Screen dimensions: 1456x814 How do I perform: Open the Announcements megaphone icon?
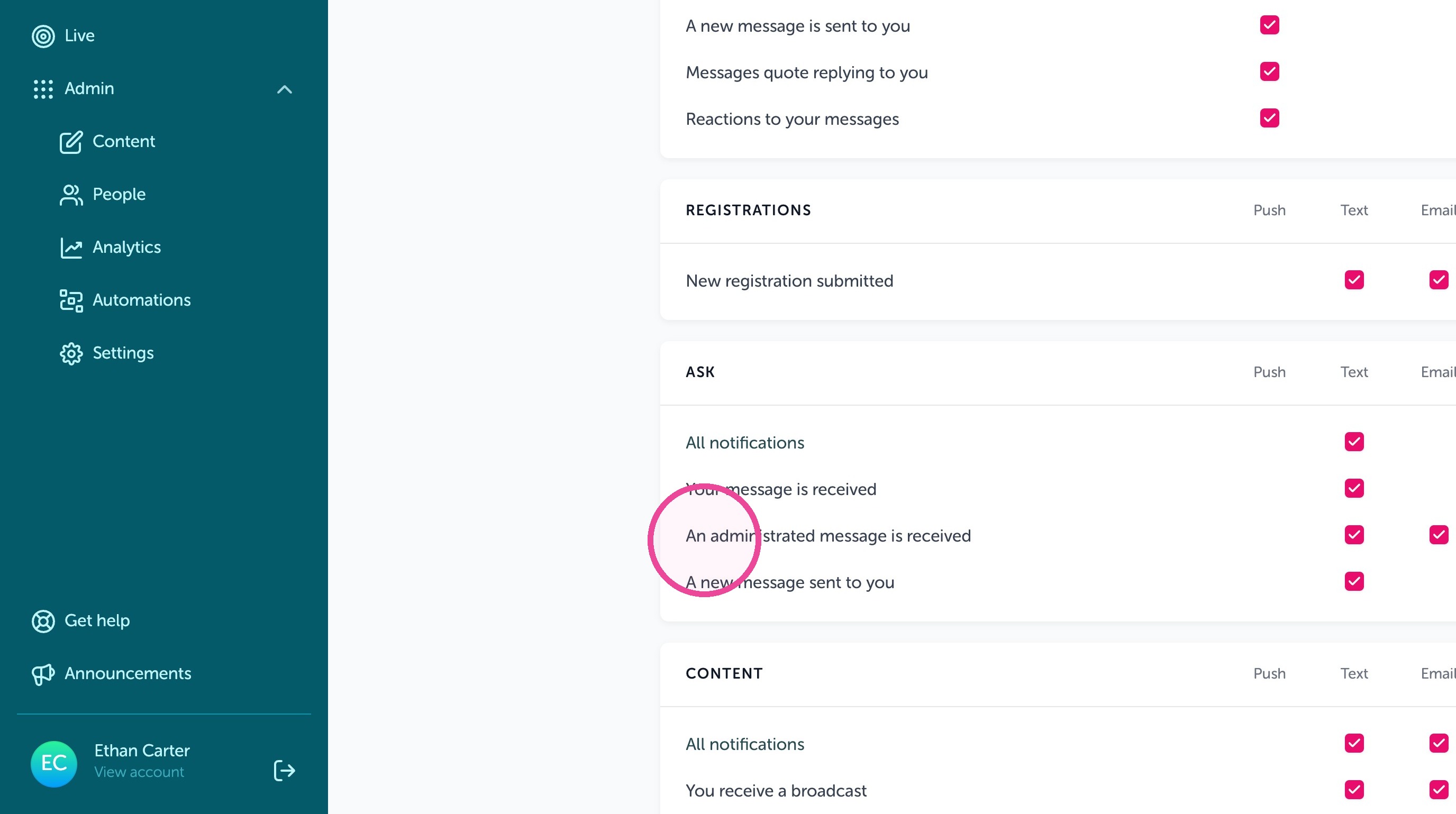pyautogui.click(x=43, y=674)
